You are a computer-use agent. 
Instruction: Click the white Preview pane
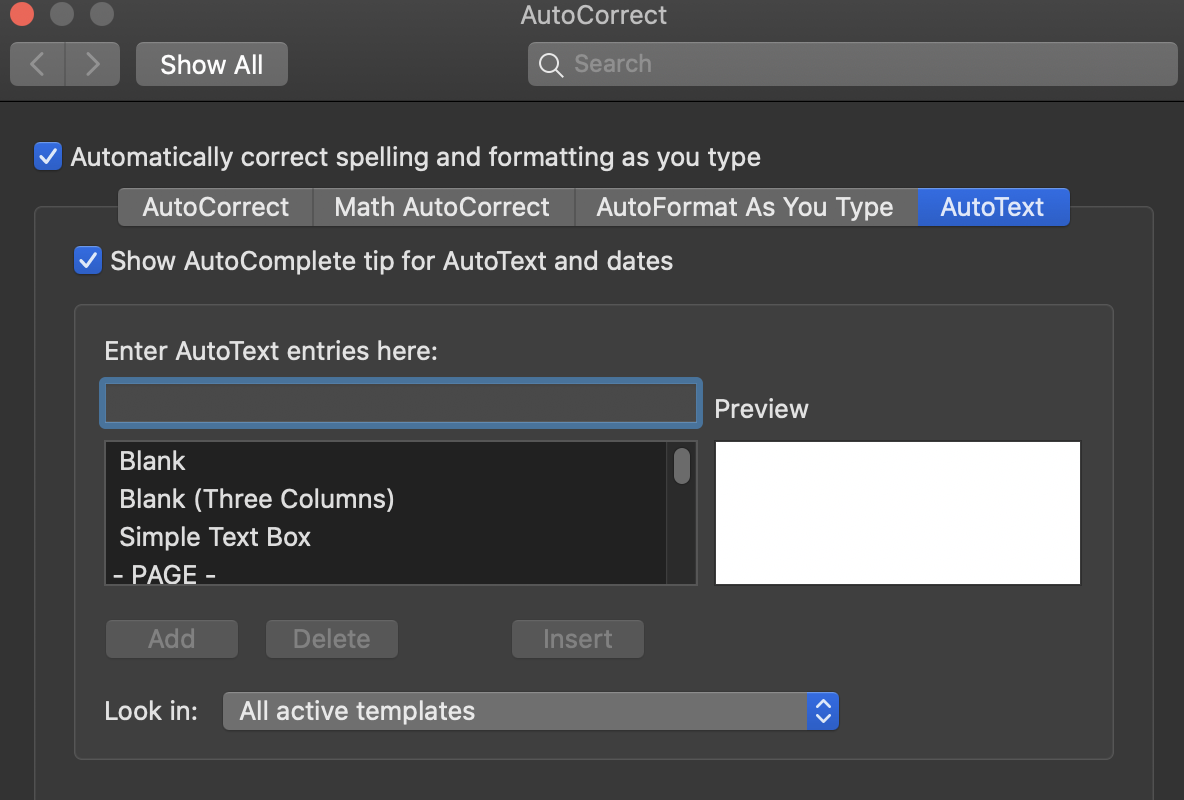[898, 513]
